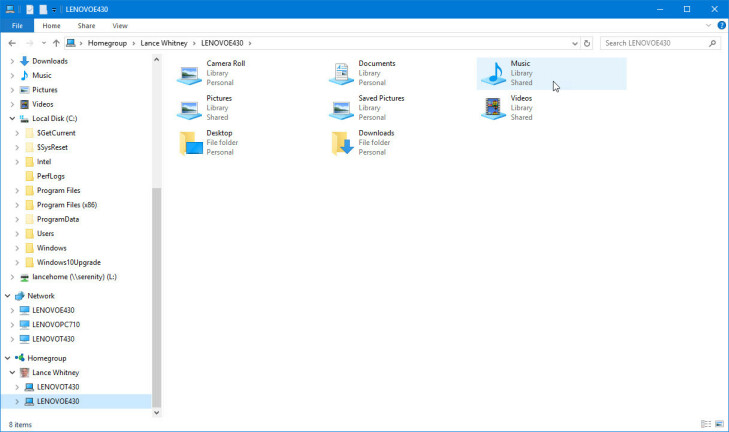
Task: Expand the ribbon with chevron
Action: [x=709, y=26]
